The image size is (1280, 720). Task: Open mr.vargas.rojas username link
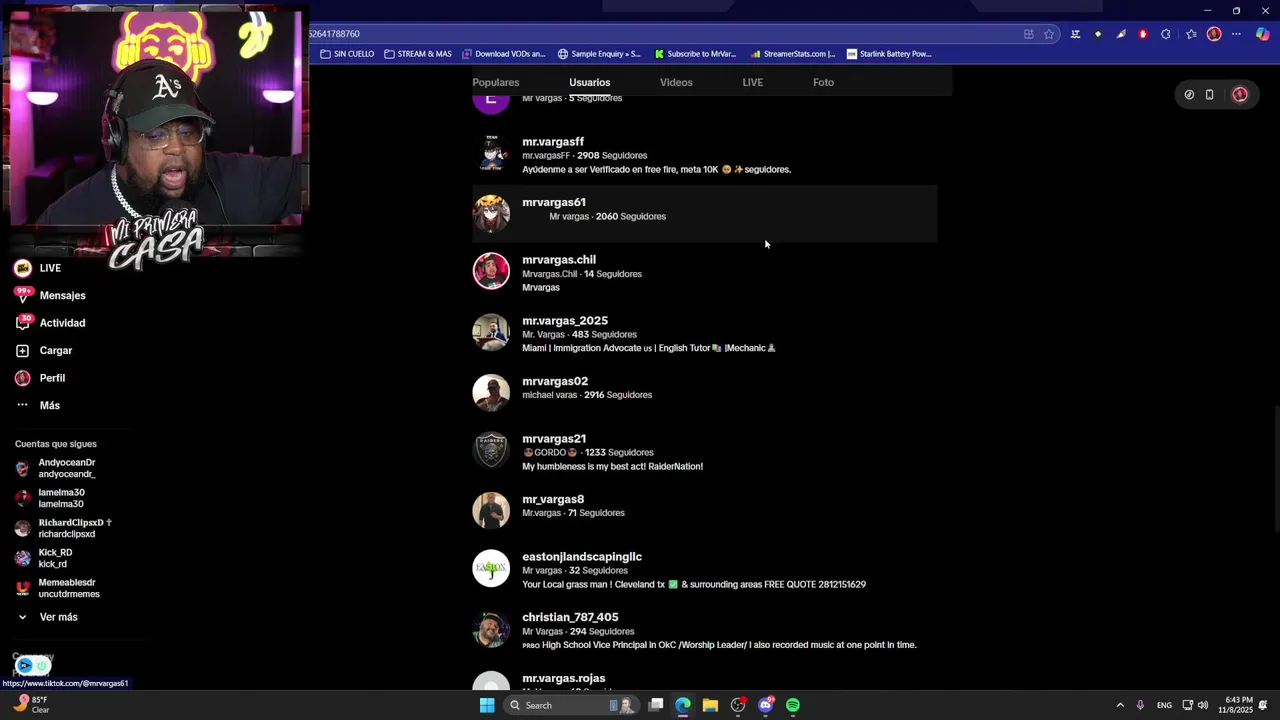(x=564, y=678)
